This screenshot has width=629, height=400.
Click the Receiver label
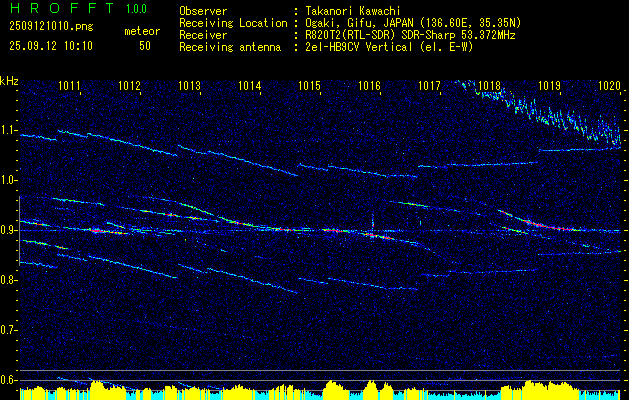[x=203, y=35]
